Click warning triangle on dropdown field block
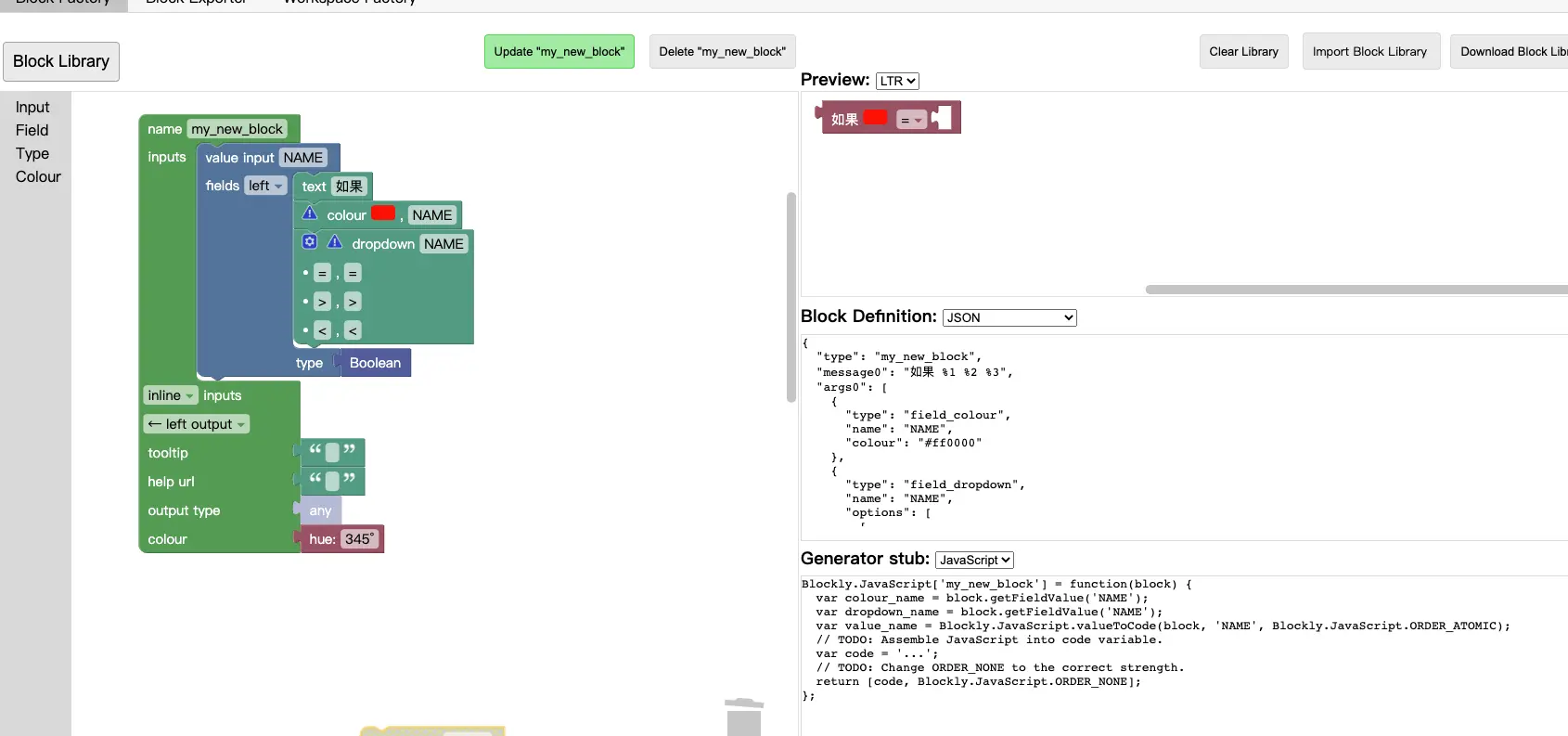Image resolution: width=1568 pixels, height=736 pixels. (335, 242)
